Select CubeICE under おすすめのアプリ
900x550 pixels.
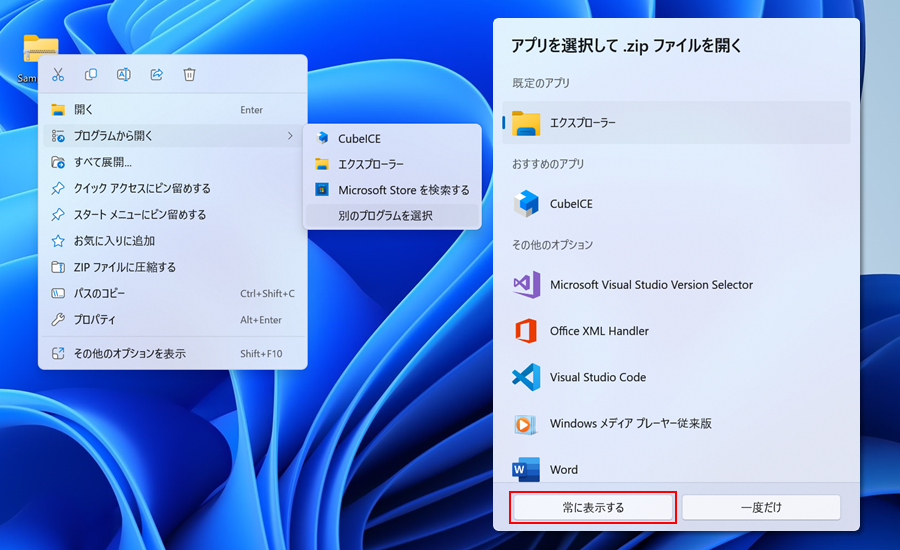click(x=676, y=204)
